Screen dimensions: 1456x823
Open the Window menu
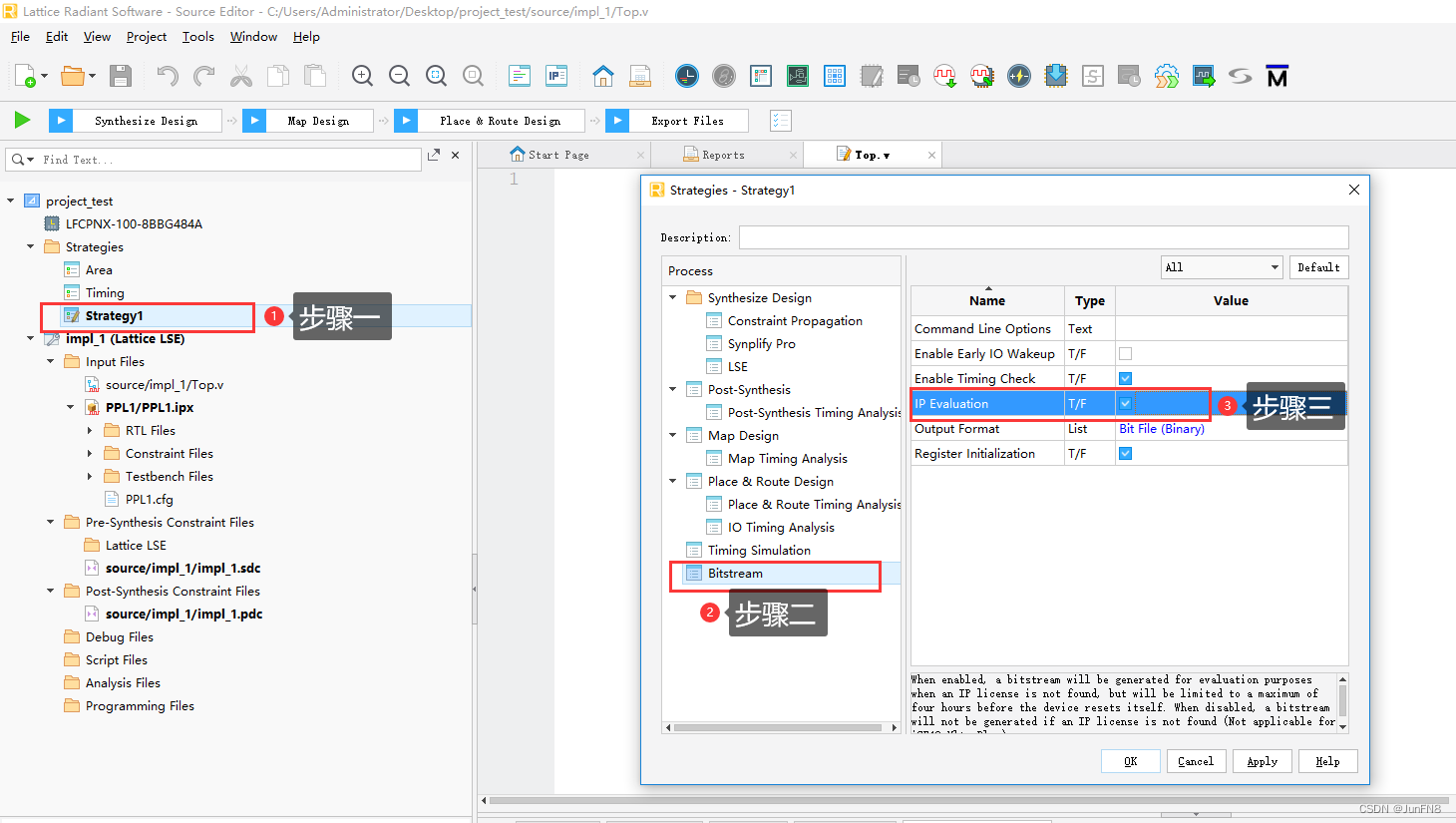click(x=253, y=37)
